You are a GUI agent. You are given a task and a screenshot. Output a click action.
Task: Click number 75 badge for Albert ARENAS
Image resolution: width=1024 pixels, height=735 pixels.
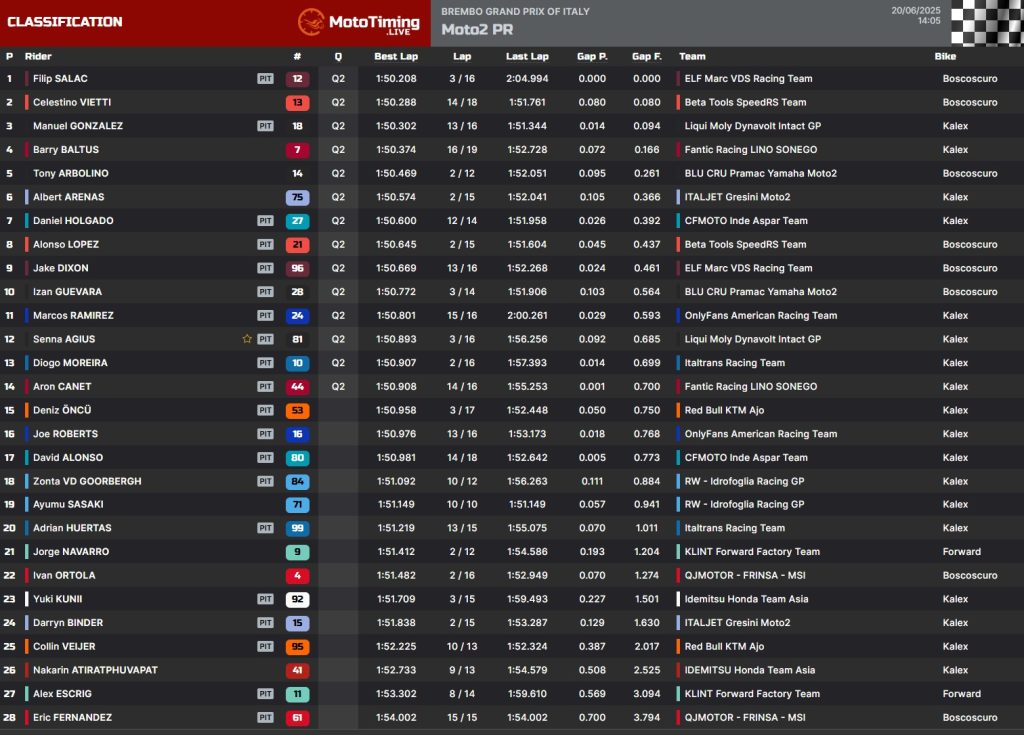click(x=297, y=197)
